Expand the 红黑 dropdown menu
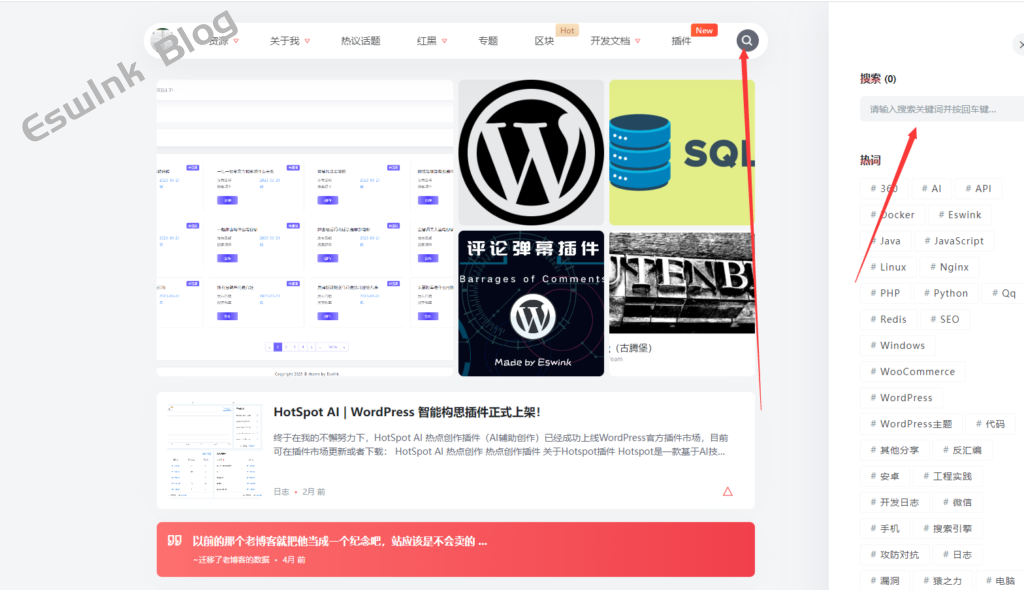 coord(432,42)
